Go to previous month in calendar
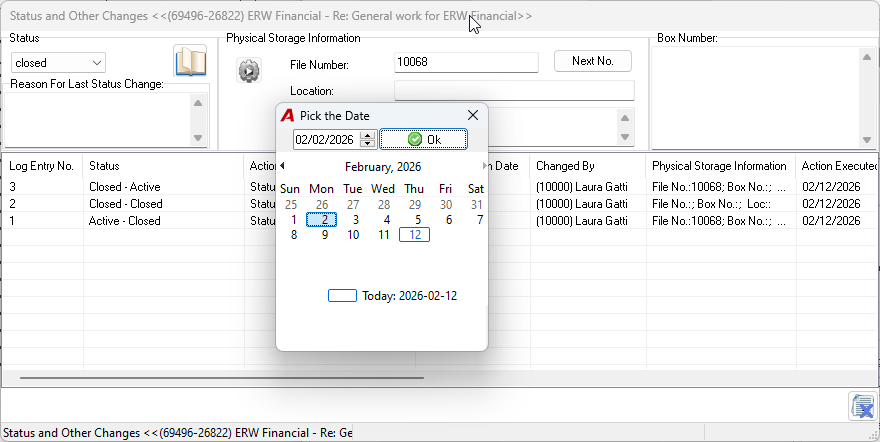The width and height of the screenshot is (880, 442). [282, 165]
